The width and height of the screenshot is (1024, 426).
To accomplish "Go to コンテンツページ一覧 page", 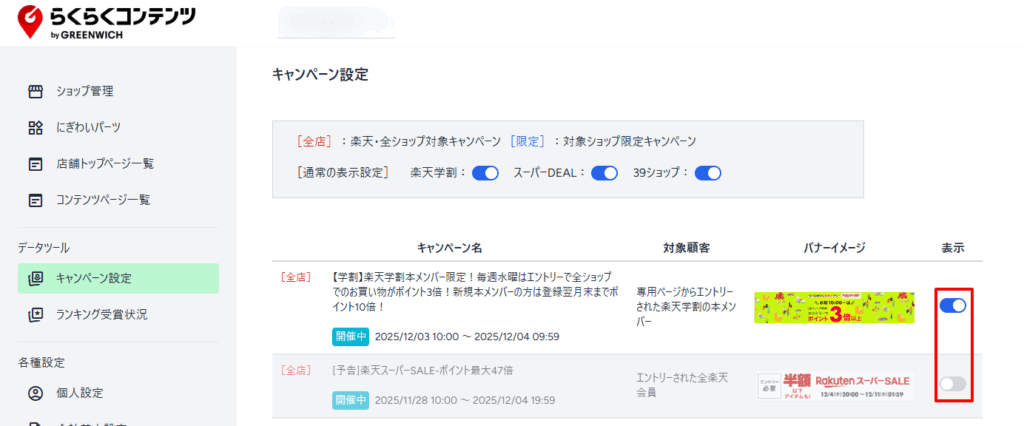I will 103,200.
